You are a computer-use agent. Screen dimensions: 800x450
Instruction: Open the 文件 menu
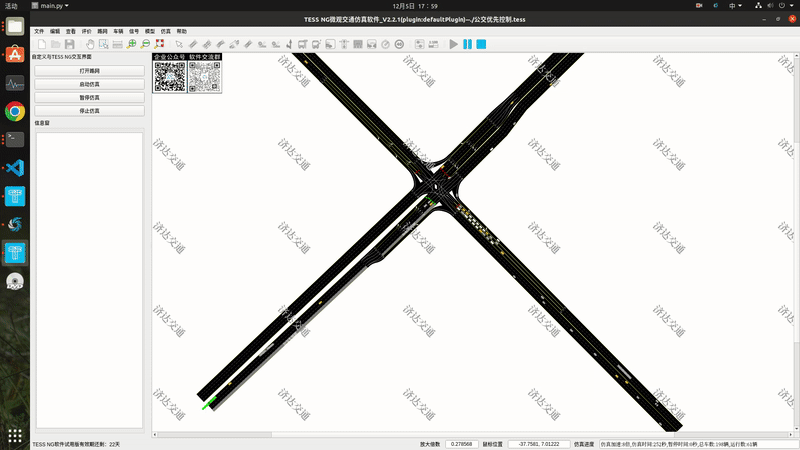[x=39, y=32]
